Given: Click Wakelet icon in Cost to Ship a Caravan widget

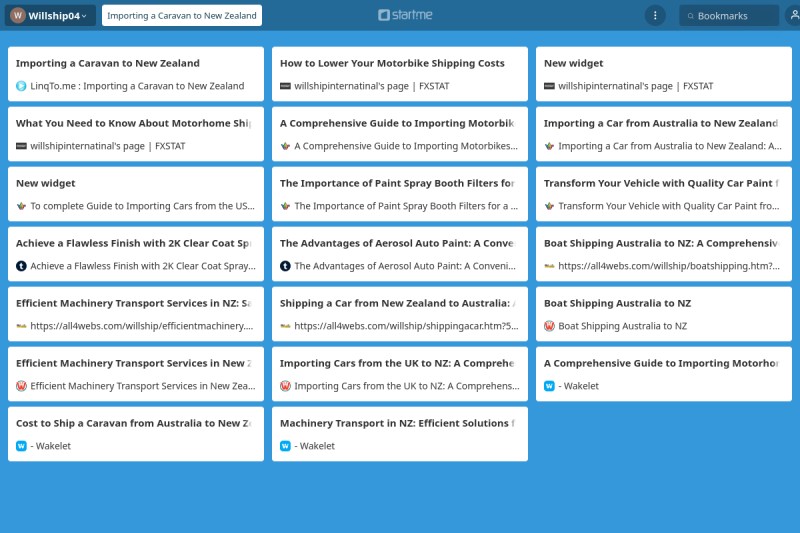Looking at the screenshot, I should [21, 446].
